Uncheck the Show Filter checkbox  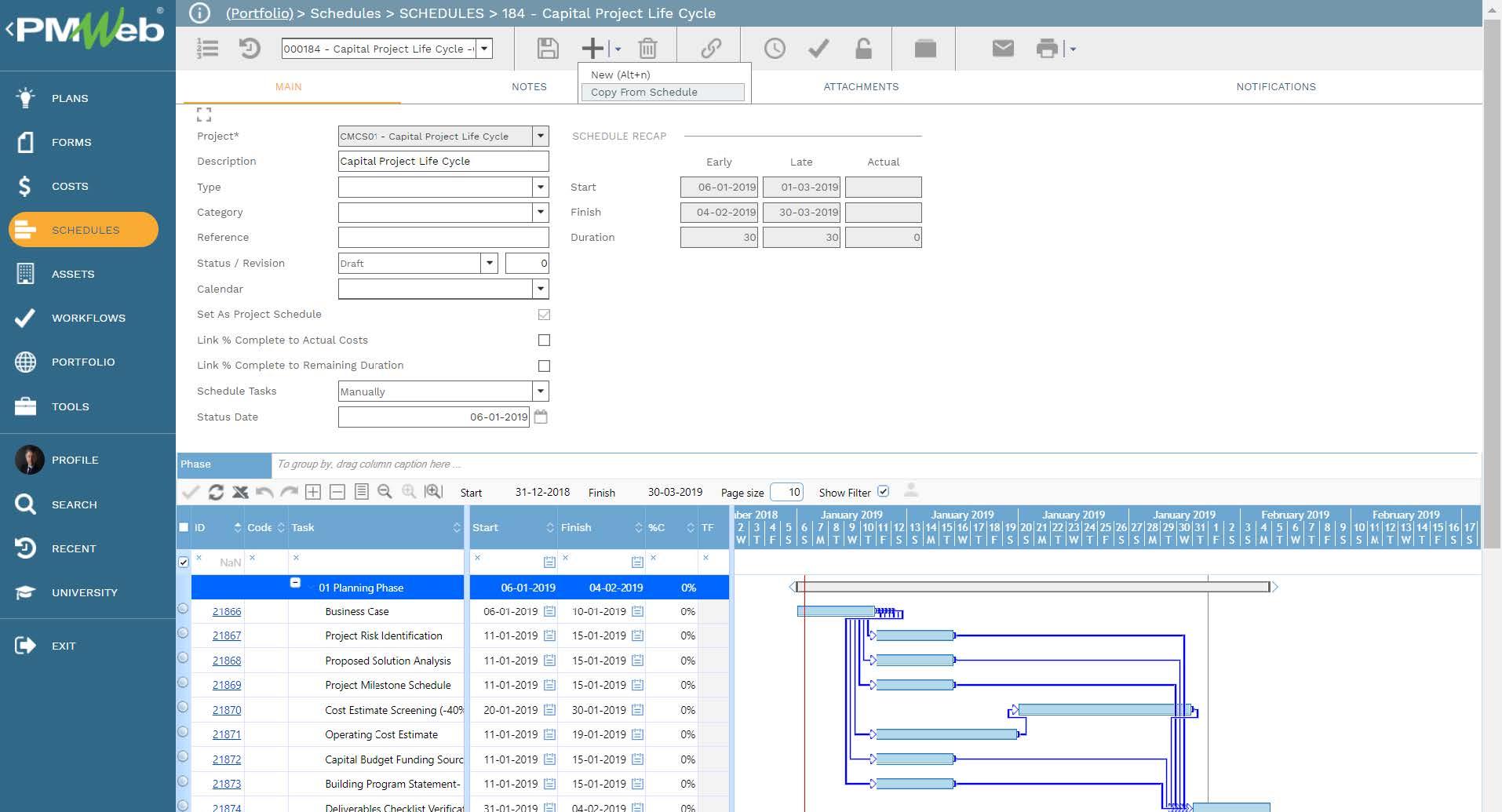click(x=883, y=492)
